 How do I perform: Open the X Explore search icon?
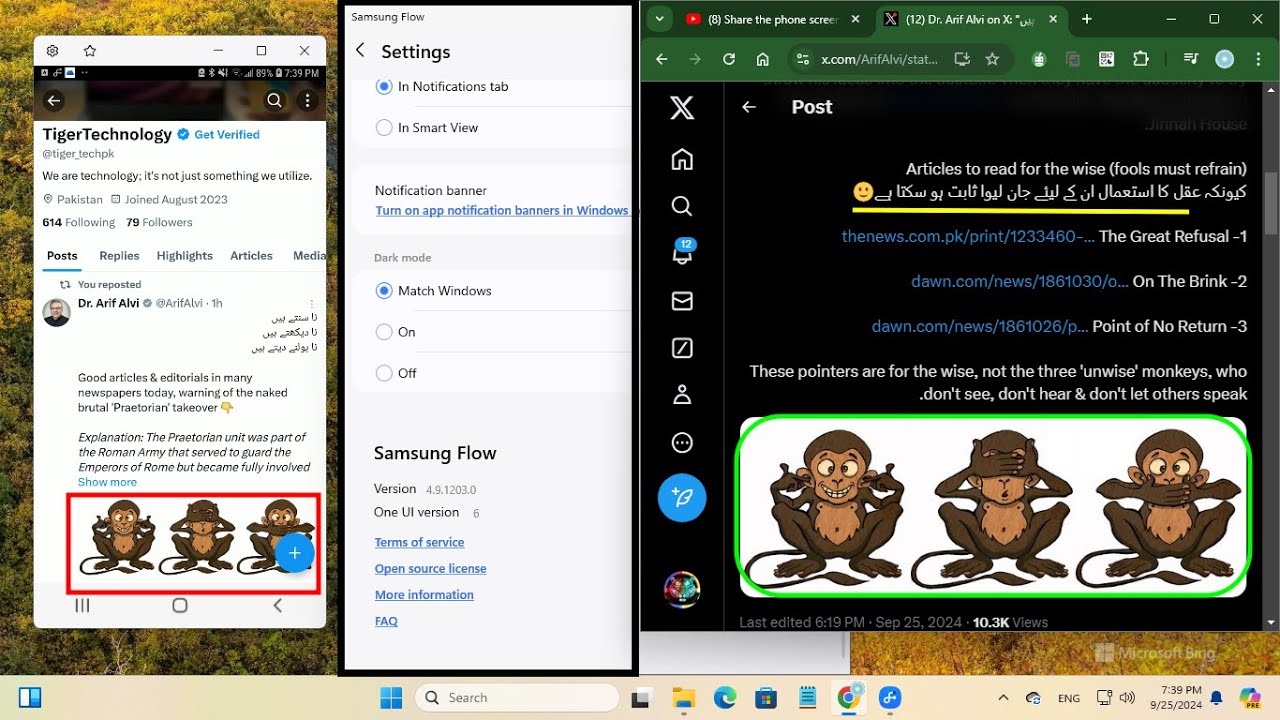point(682,206)
